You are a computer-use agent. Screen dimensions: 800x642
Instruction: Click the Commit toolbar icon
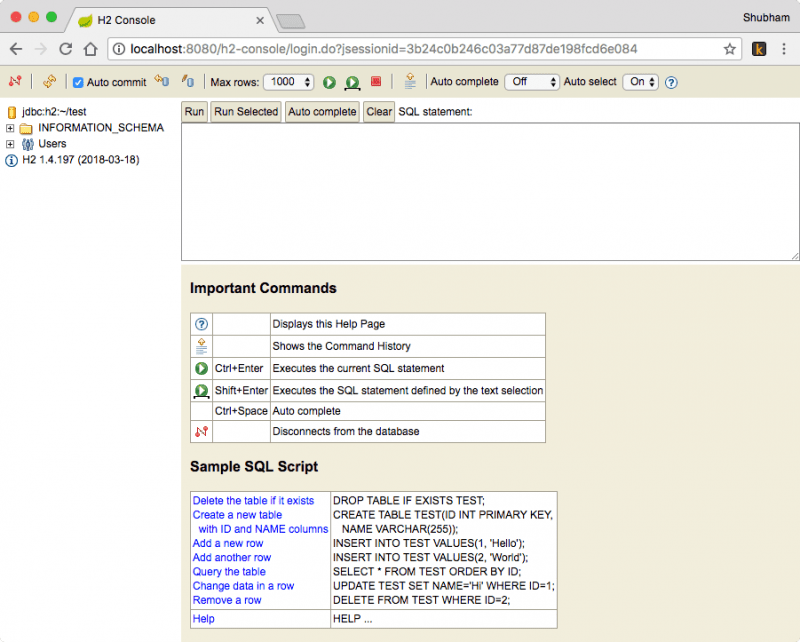tap(188, 81)
